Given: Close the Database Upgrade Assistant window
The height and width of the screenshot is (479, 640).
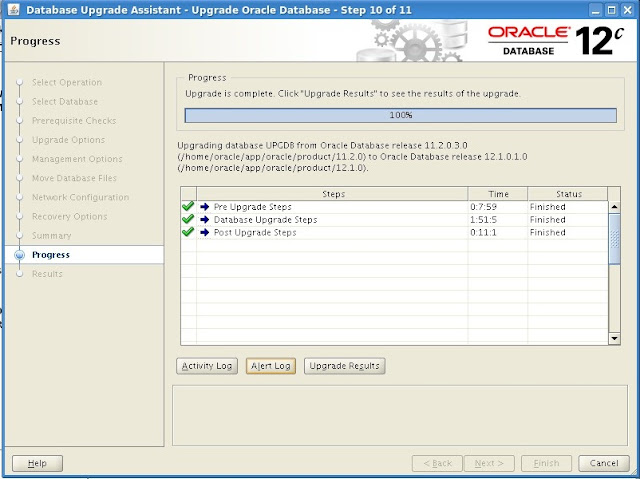Looking at the screenshot, I should [x=627, y=10].
